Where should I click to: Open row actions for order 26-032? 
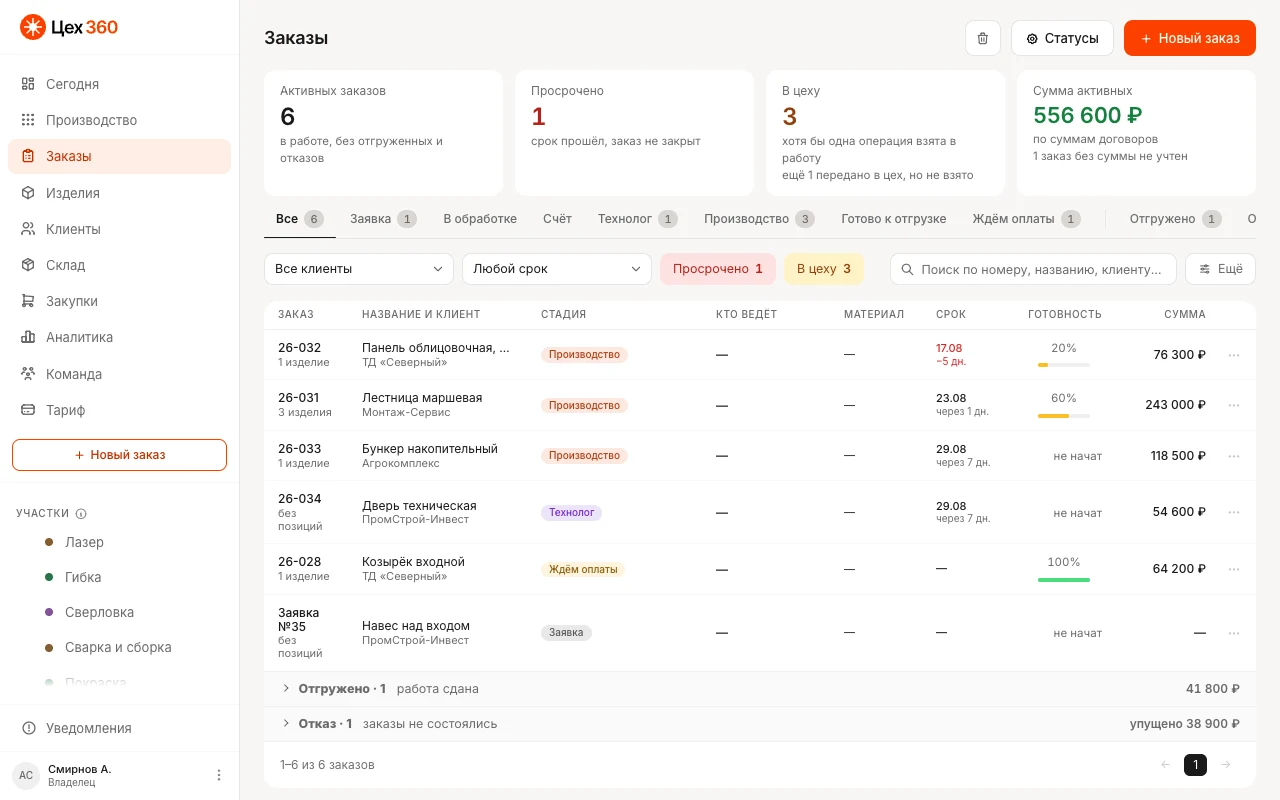pyautogui.click(x=1234, y=355)
